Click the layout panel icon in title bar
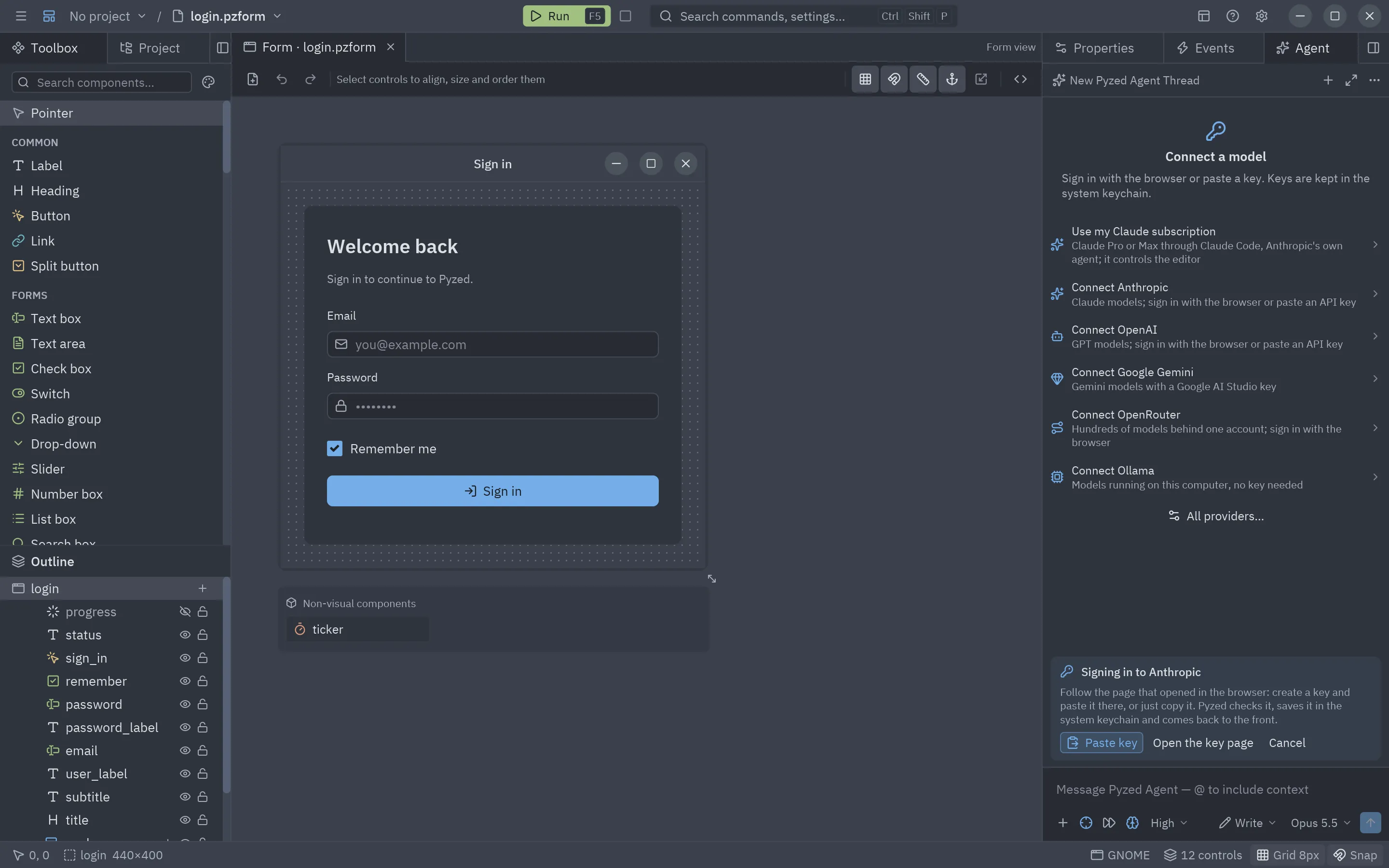 click(1204, 16)
